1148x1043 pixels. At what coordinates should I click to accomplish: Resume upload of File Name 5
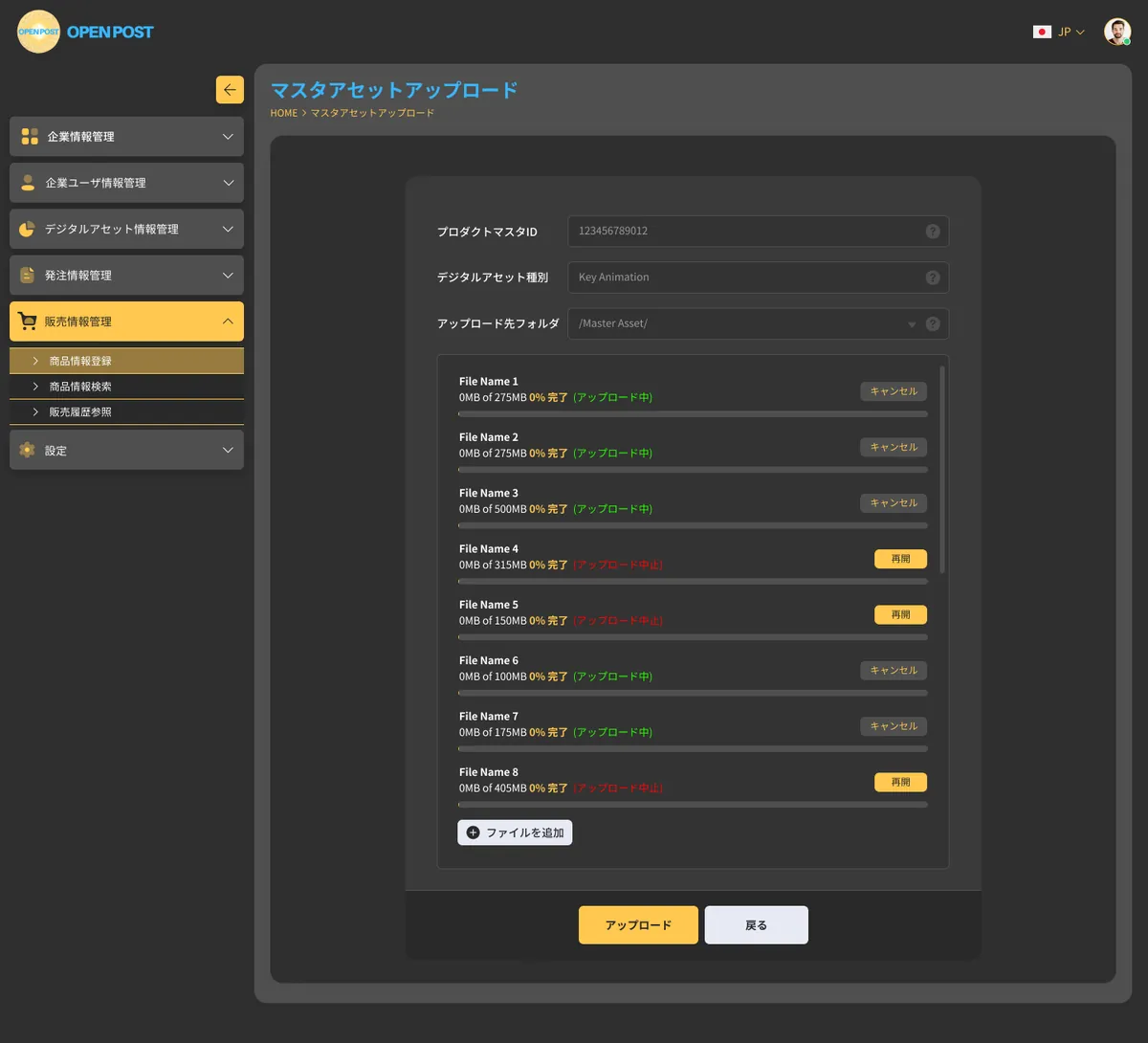[900, 614]
